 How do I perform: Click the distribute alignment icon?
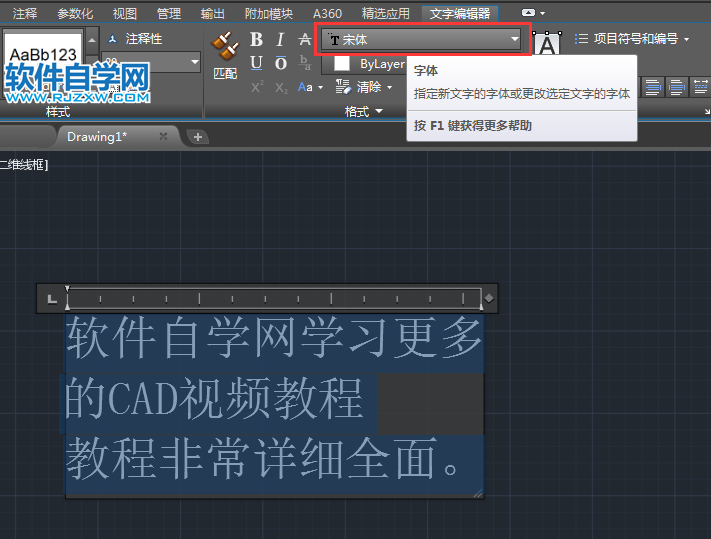[700, 87]
